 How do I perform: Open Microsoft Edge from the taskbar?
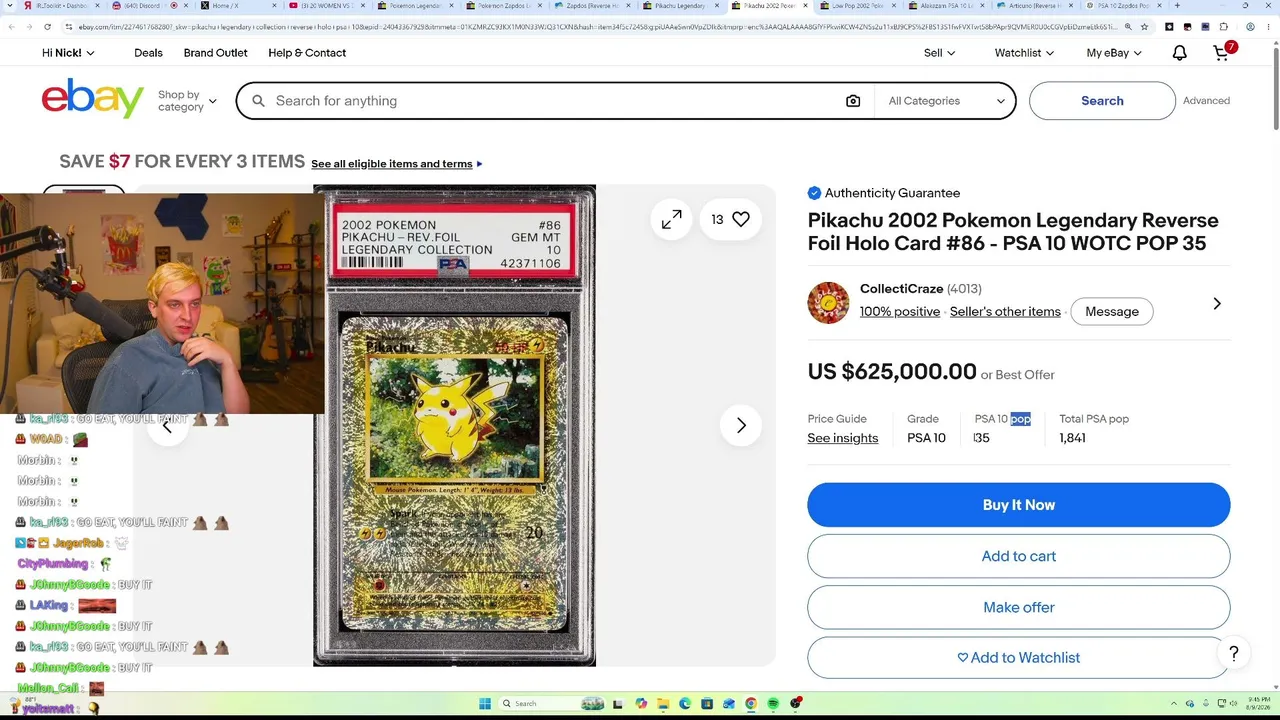pos(685,703)
